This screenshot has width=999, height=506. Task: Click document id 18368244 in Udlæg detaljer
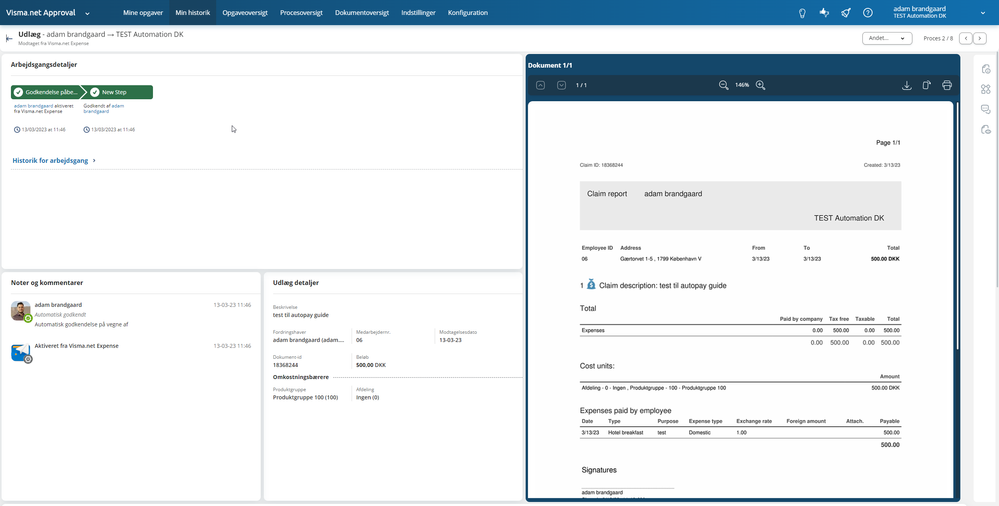click(286, 365)
